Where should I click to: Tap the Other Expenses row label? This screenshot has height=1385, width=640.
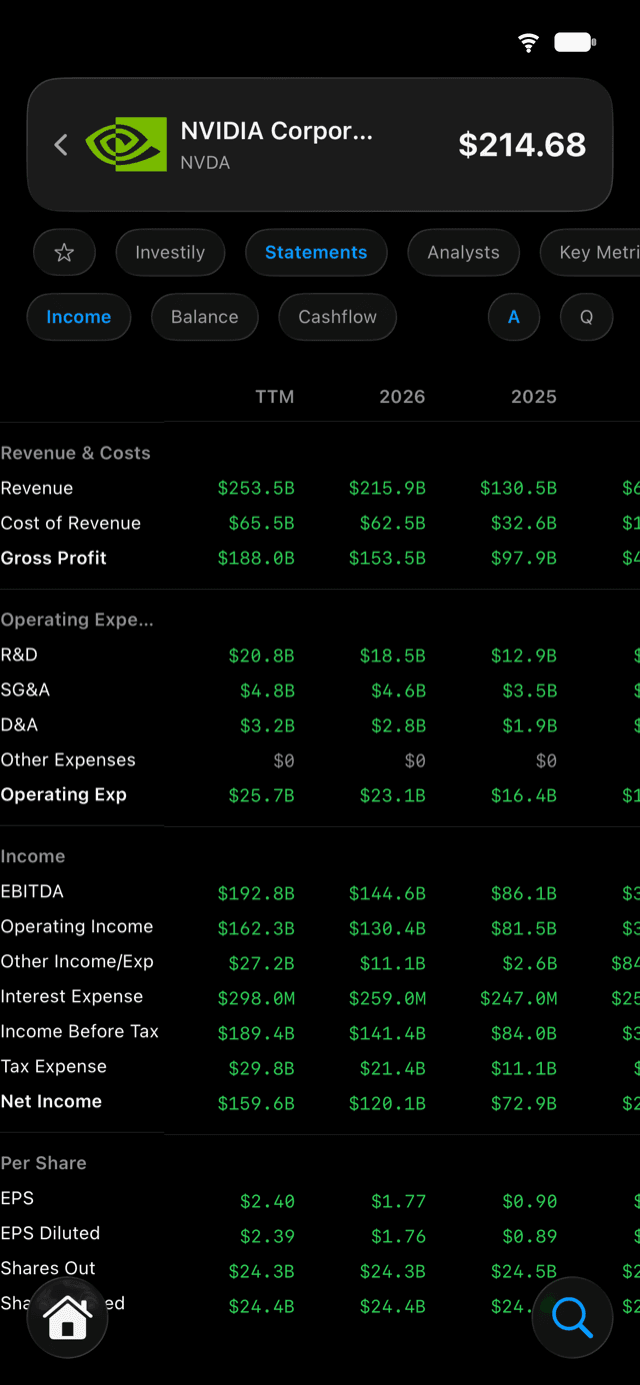[68, 760]
